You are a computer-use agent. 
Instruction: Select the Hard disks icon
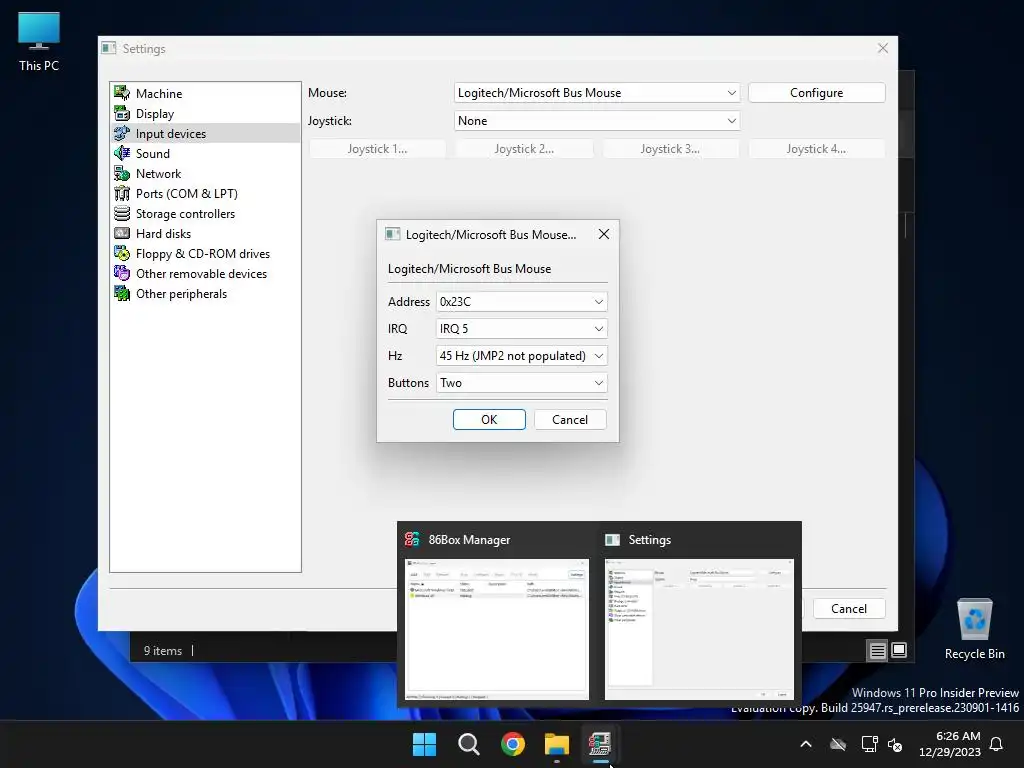tap(122, 233)
